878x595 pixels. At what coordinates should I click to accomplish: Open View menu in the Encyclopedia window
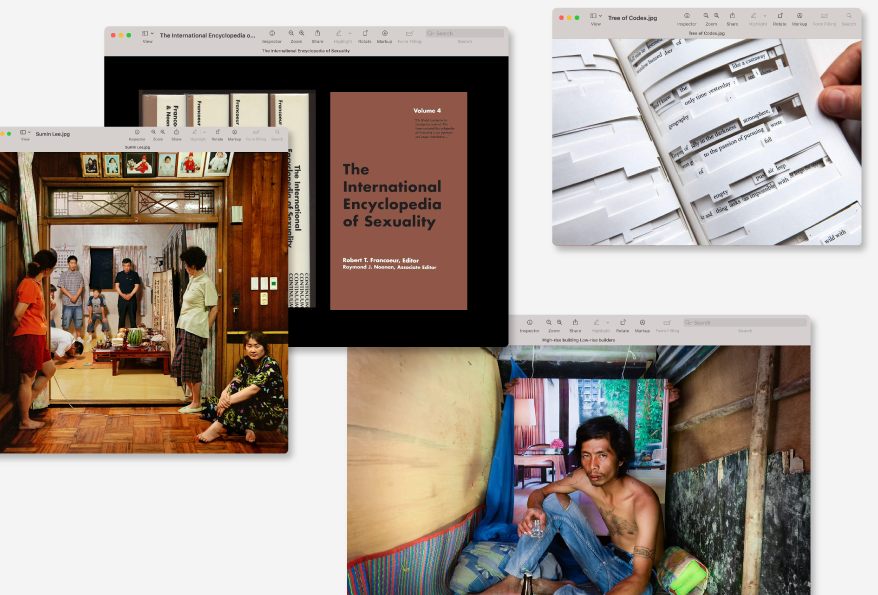pyautogui.click(x=147, y=34)
